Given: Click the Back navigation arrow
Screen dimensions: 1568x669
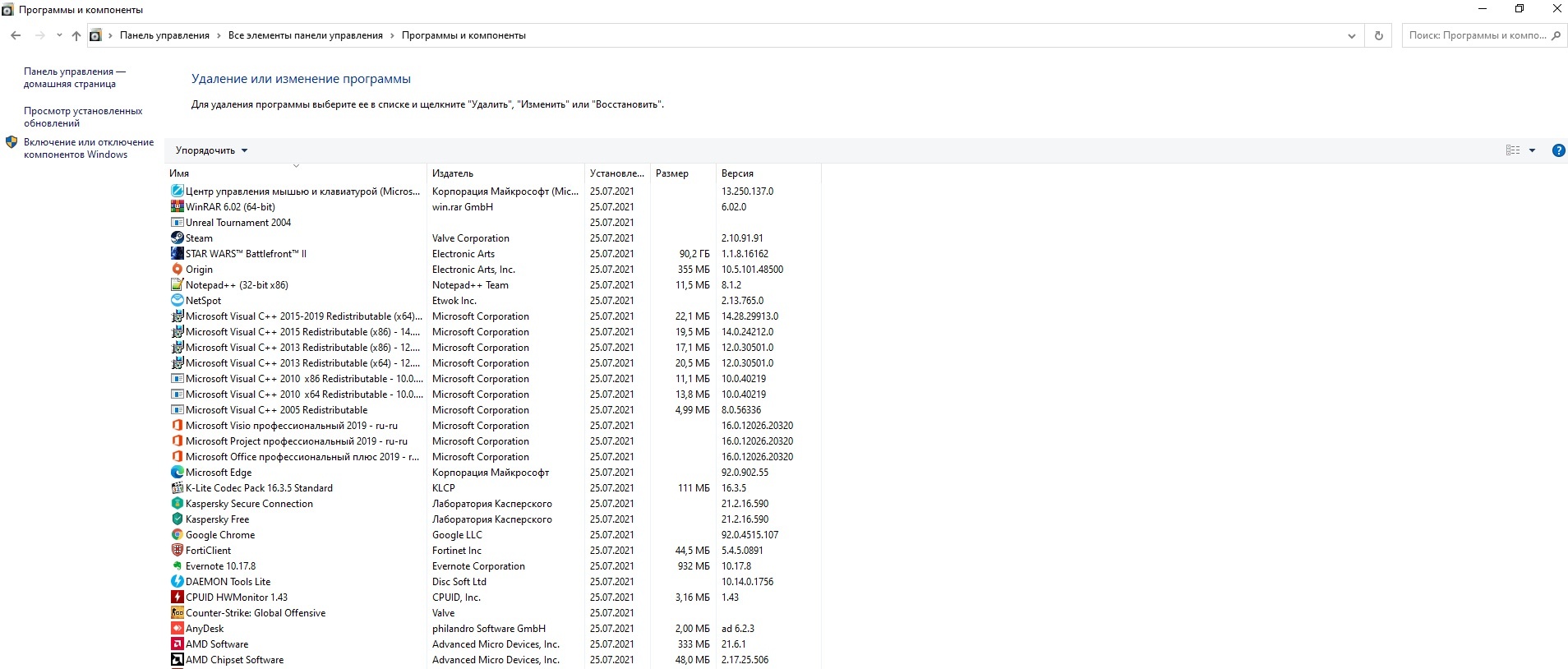Looking at the screenshot, I should click(x=16, y=35).
